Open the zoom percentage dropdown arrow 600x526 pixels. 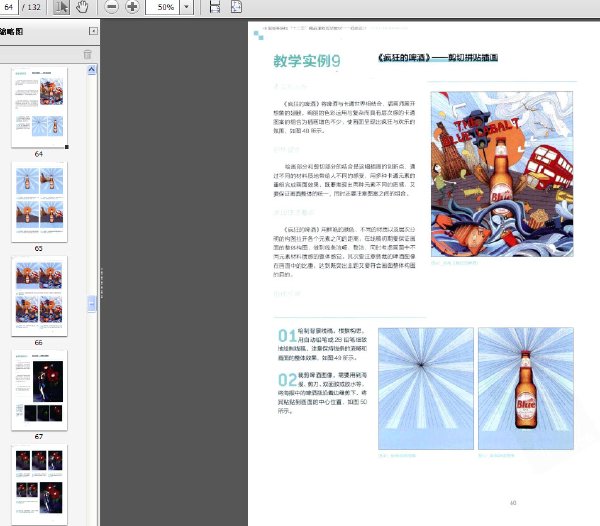(x=186, y=7)
